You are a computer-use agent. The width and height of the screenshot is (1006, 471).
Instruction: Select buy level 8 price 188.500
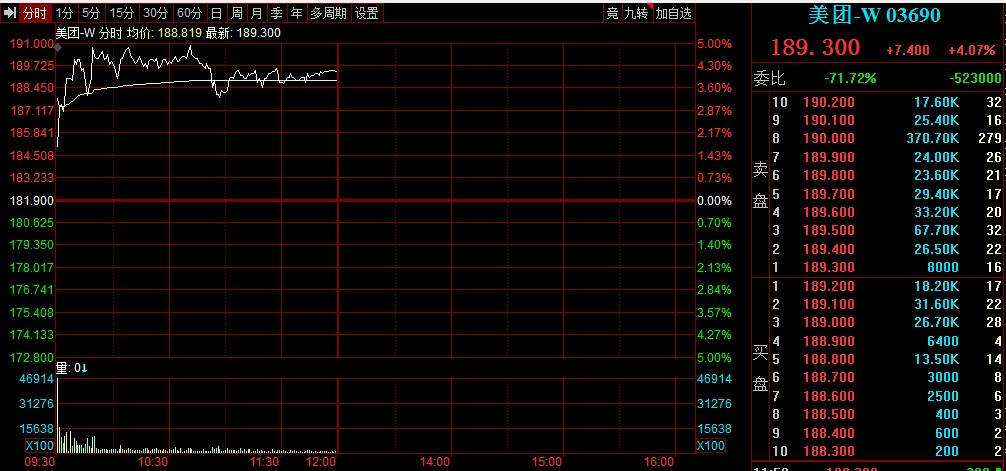tap(829, 414)
